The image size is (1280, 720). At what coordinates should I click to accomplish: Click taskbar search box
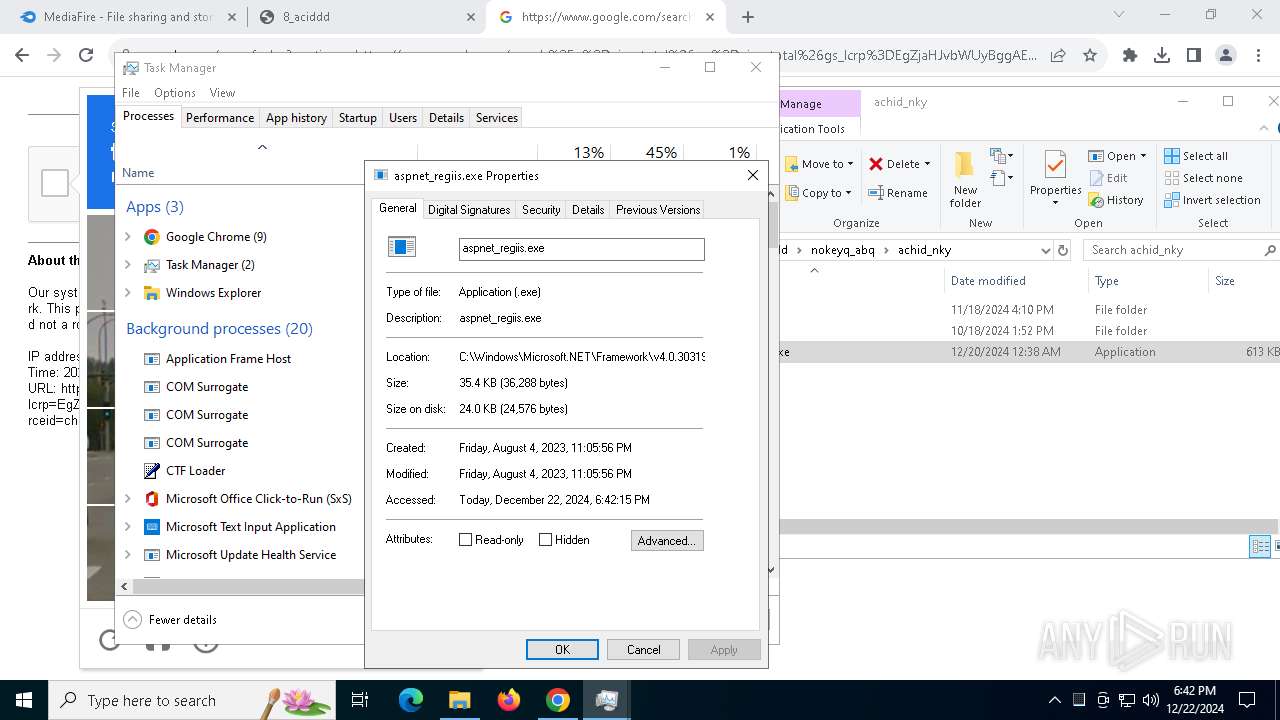[x=190, y=700]
